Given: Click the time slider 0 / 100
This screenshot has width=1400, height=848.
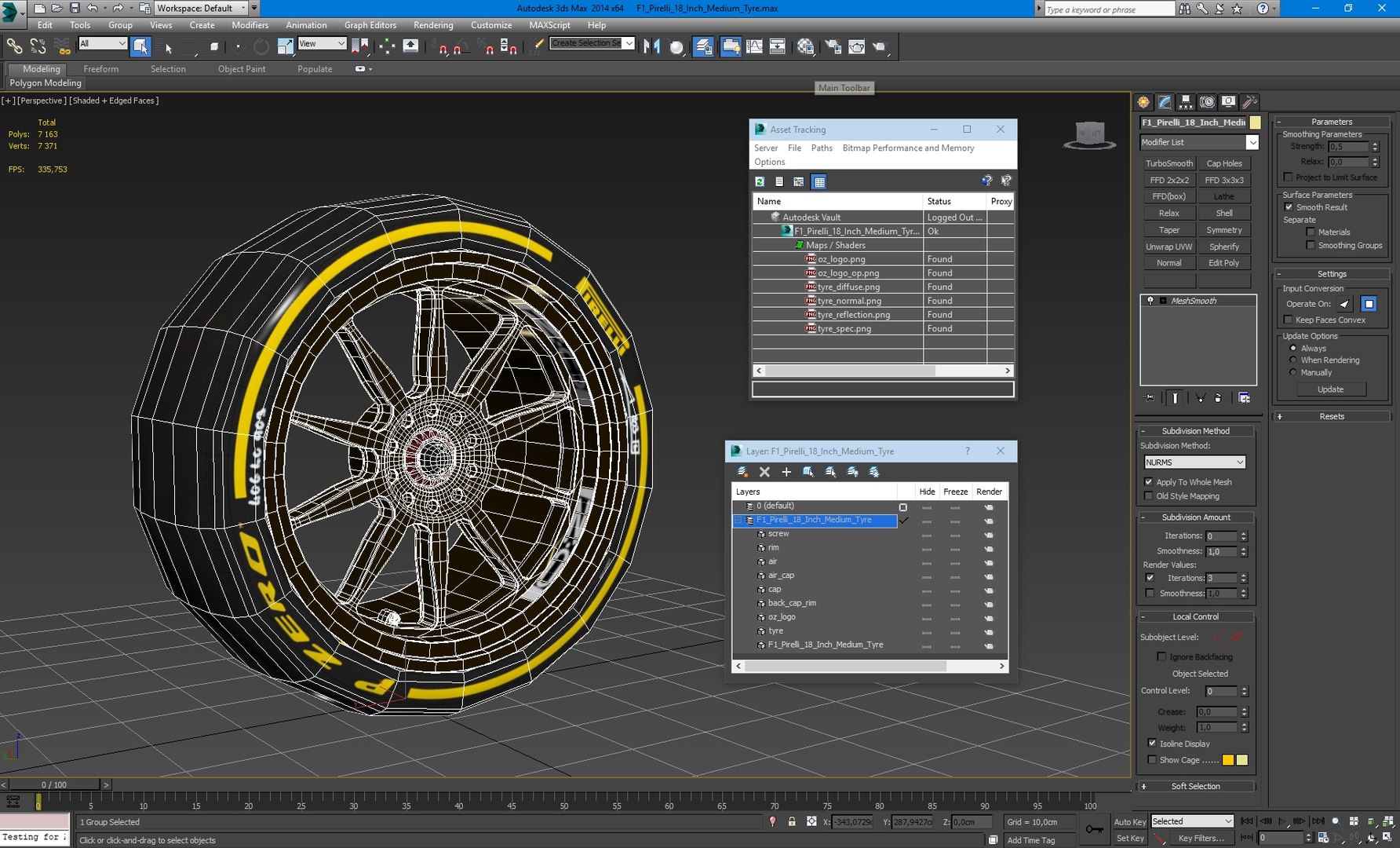Looking at the screenshot, I should 53,784.
